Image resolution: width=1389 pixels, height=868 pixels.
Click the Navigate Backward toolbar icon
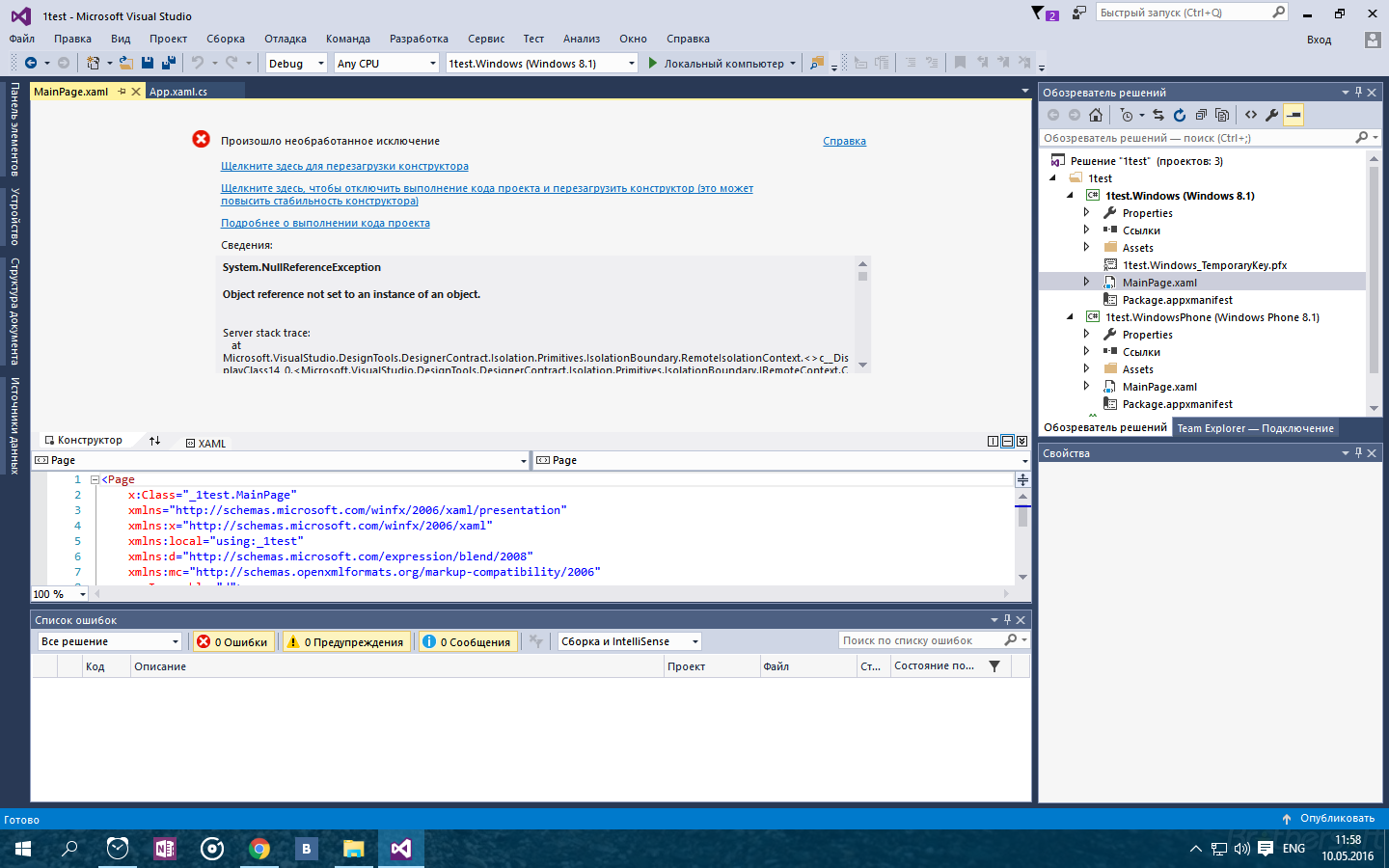(31, 63)
